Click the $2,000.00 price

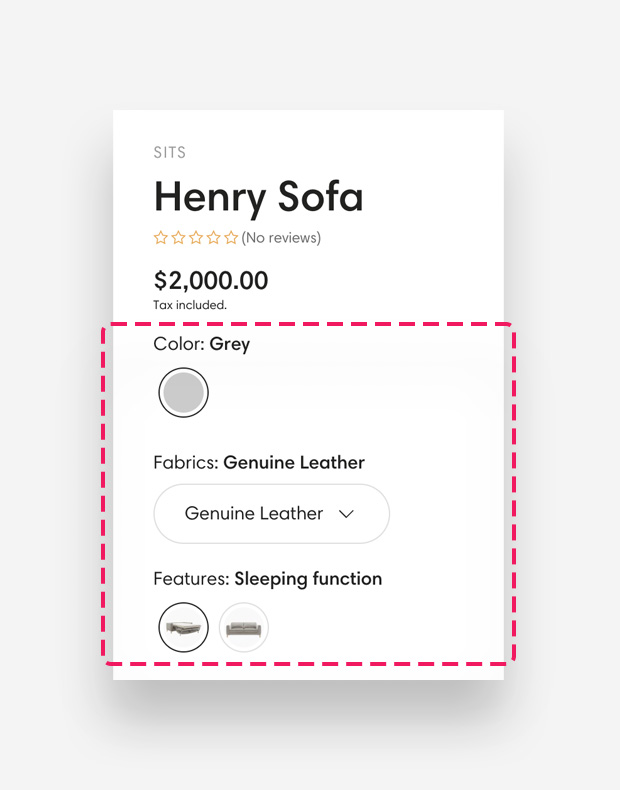coord(211,281)
